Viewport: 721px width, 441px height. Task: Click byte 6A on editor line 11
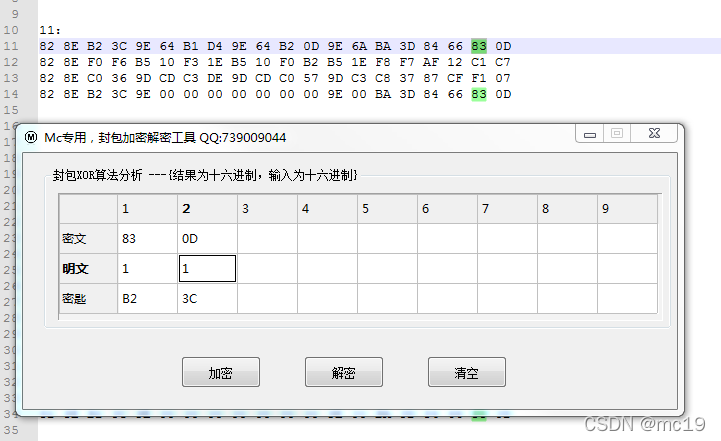click(x=359, y=46)
